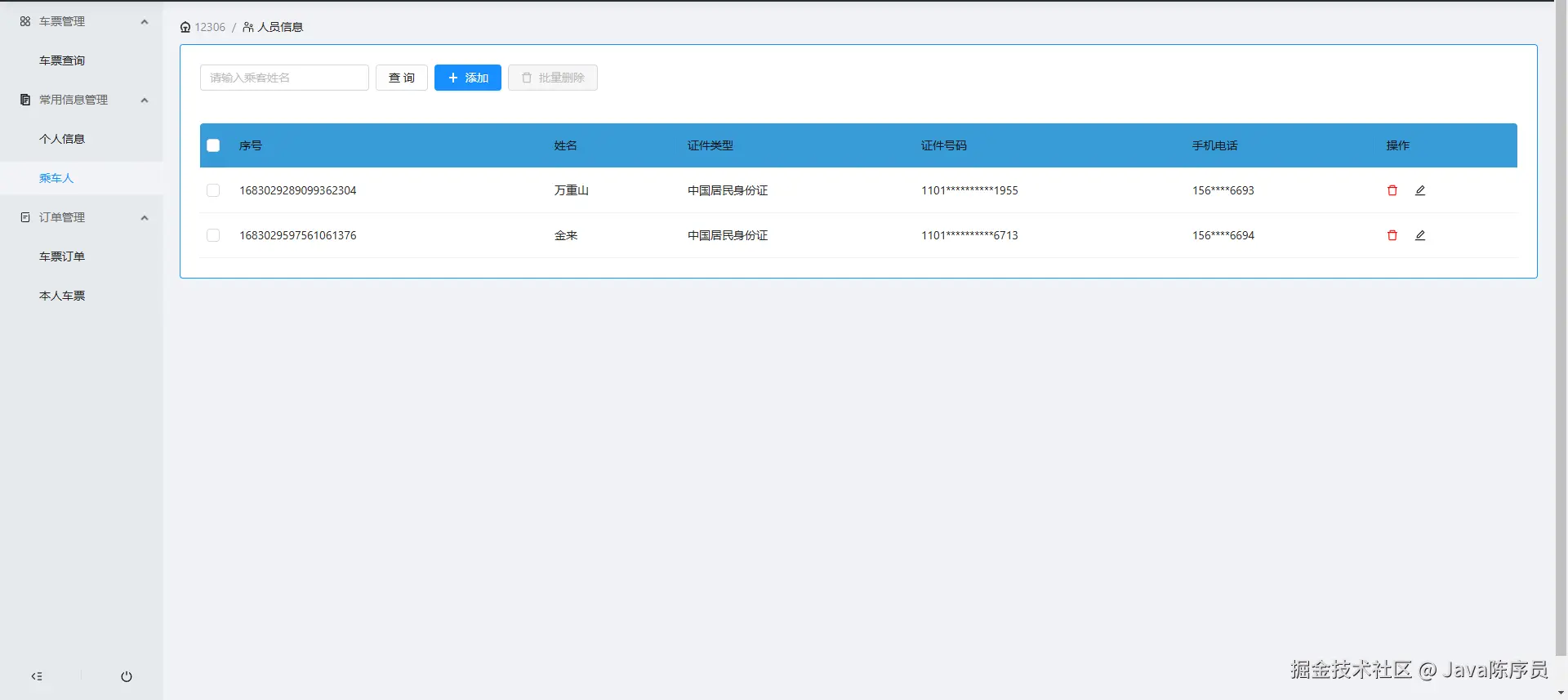1568x700 pixels.
Task: Toggle the select-all checkbox in table header
Action: coord(213,145)
